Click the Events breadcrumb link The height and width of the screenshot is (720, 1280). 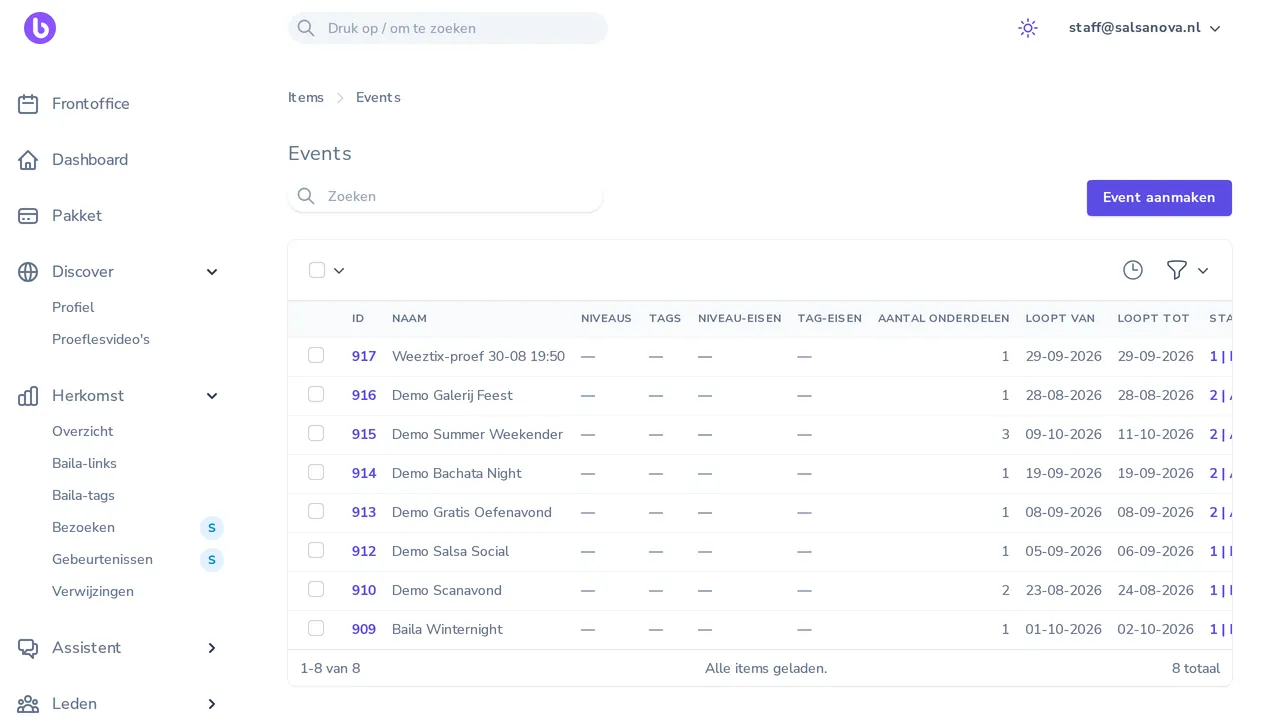[378, 98]
